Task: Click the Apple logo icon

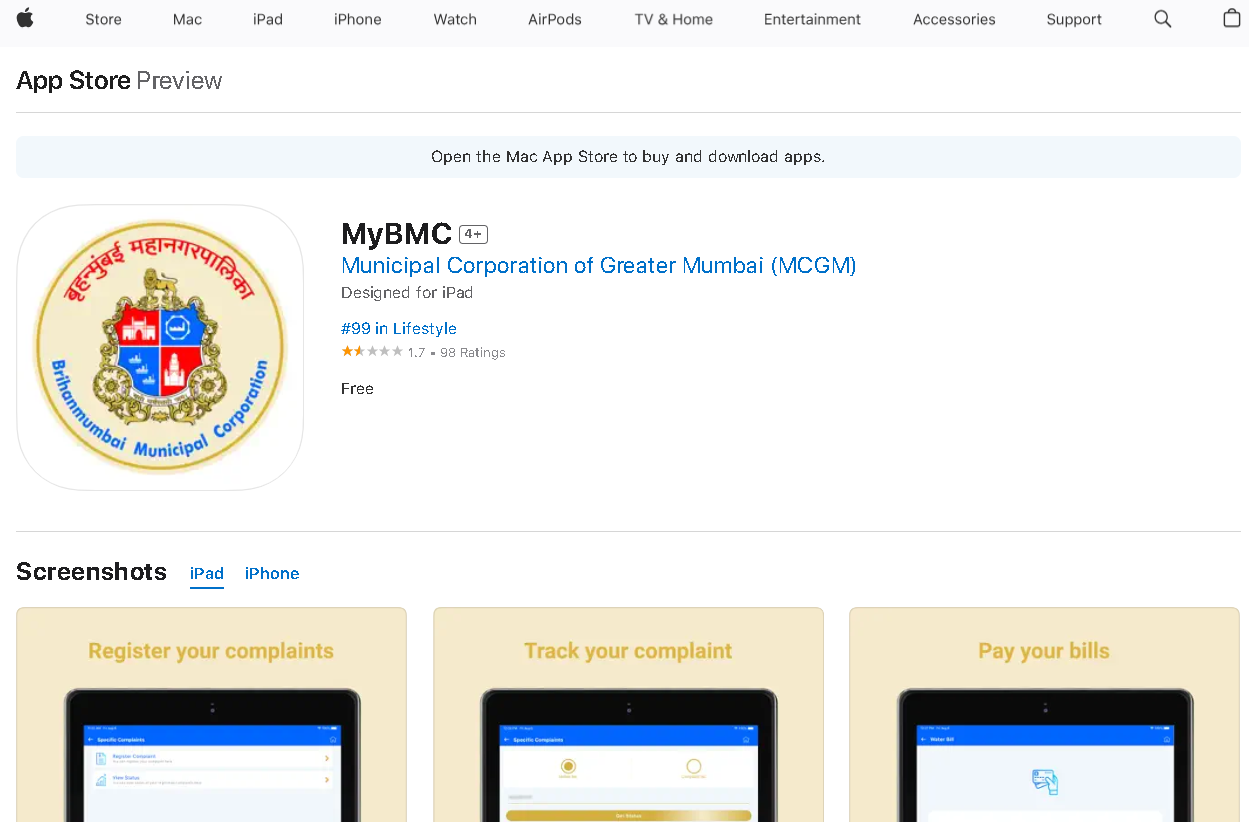Action: click(x=25, y=19)
